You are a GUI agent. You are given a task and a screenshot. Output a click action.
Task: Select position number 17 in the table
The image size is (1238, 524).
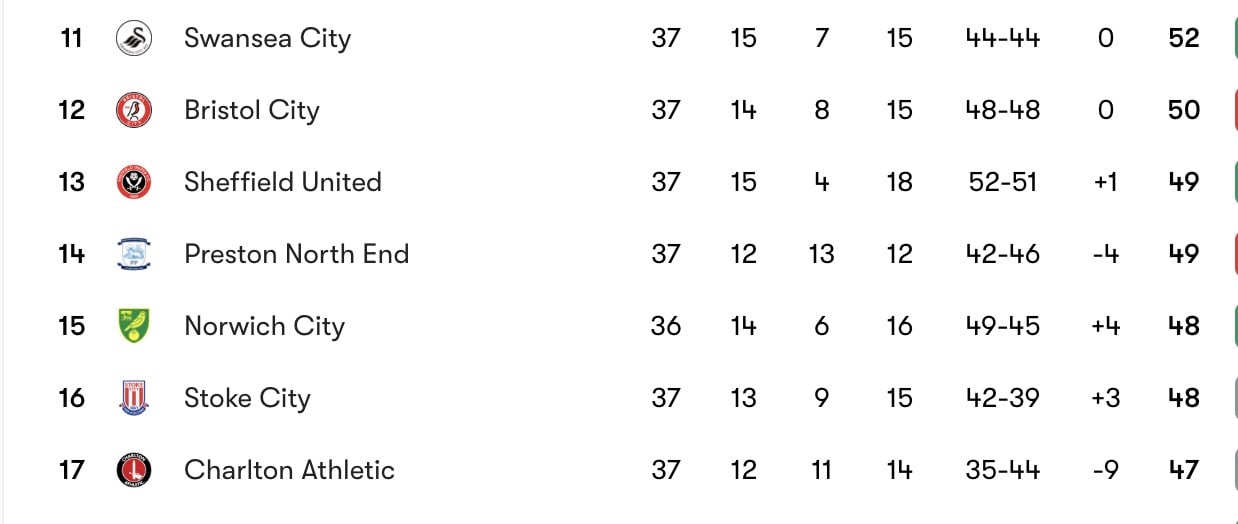[72, 470]
